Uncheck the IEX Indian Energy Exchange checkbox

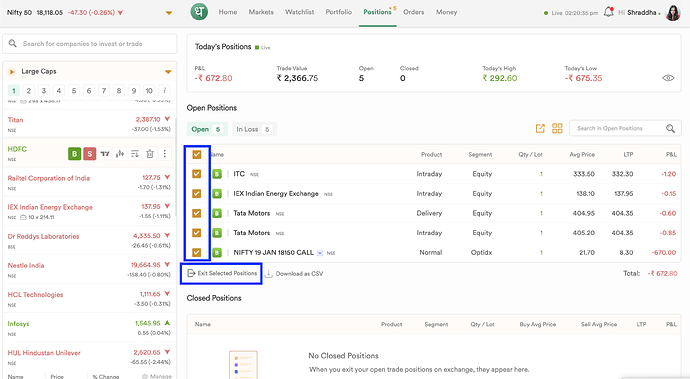point(197,193)
